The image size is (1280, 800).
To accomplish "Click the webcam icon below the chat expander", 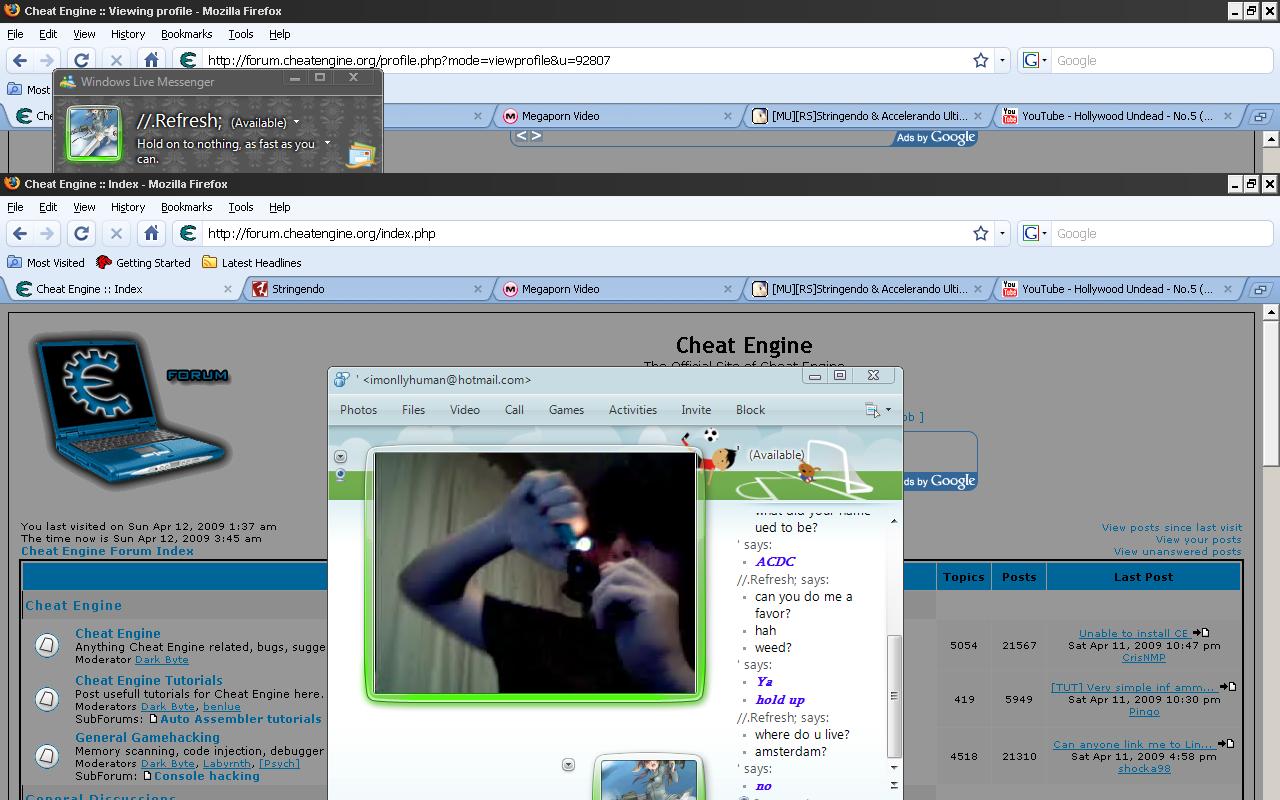I will (340, 475).
